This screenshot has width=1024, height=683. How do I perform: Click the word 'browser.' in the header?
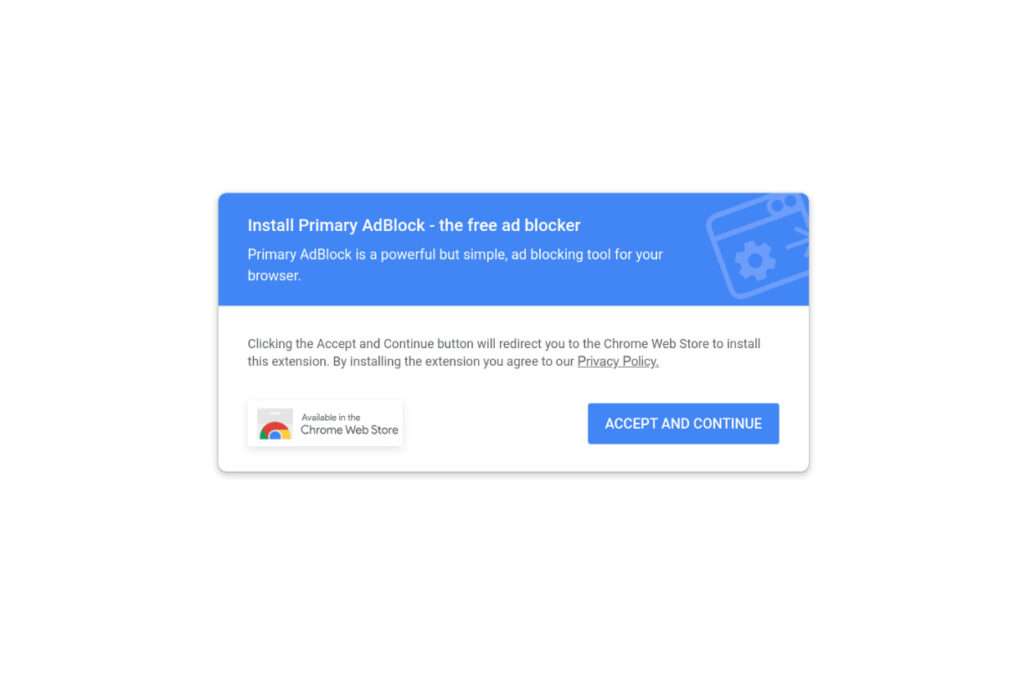274,275
